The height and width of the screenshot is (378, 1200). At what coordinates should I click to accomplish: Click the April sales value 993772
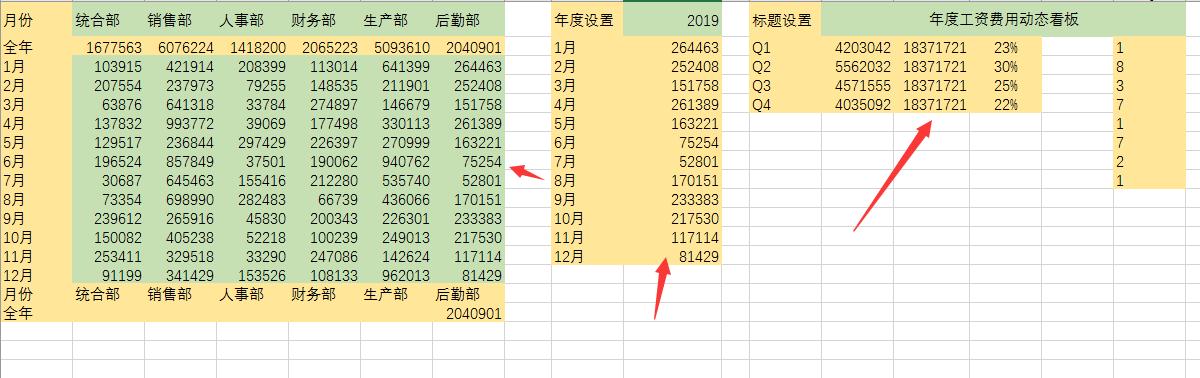coord(181,123)
